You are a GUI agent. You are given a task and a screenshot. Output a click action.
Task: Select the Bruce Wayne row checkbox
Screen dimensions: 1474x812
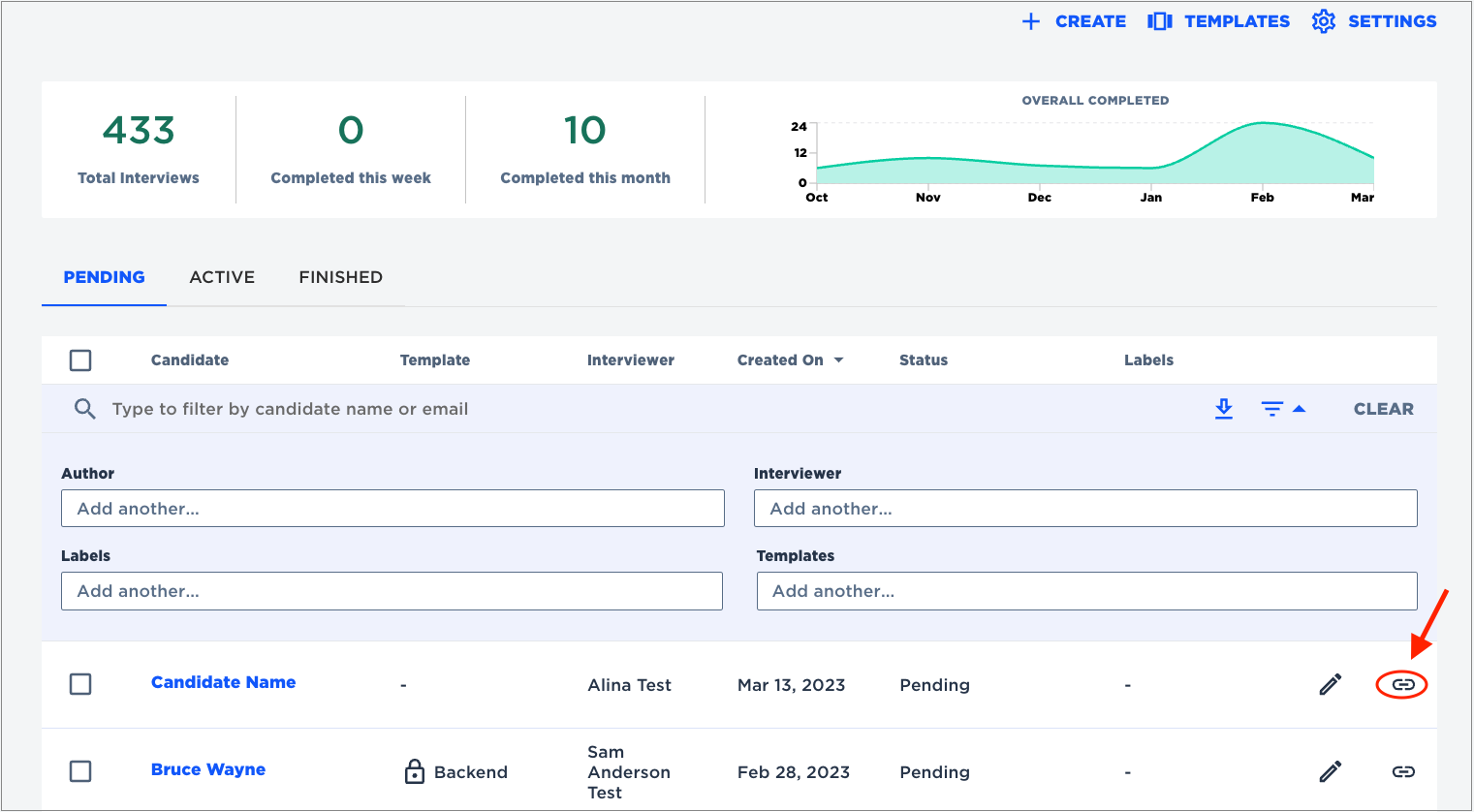(x=80, y=771)
